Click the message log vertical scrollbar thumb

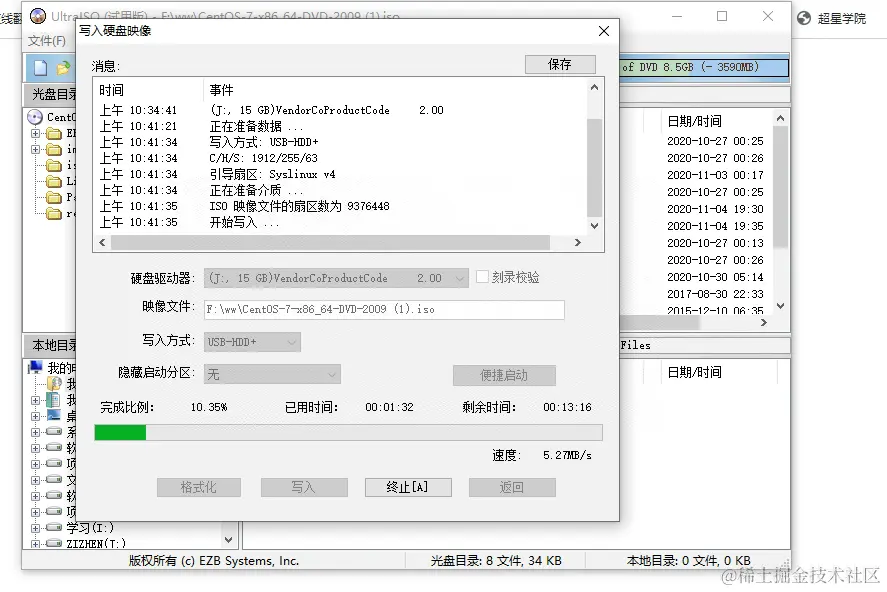594,167
